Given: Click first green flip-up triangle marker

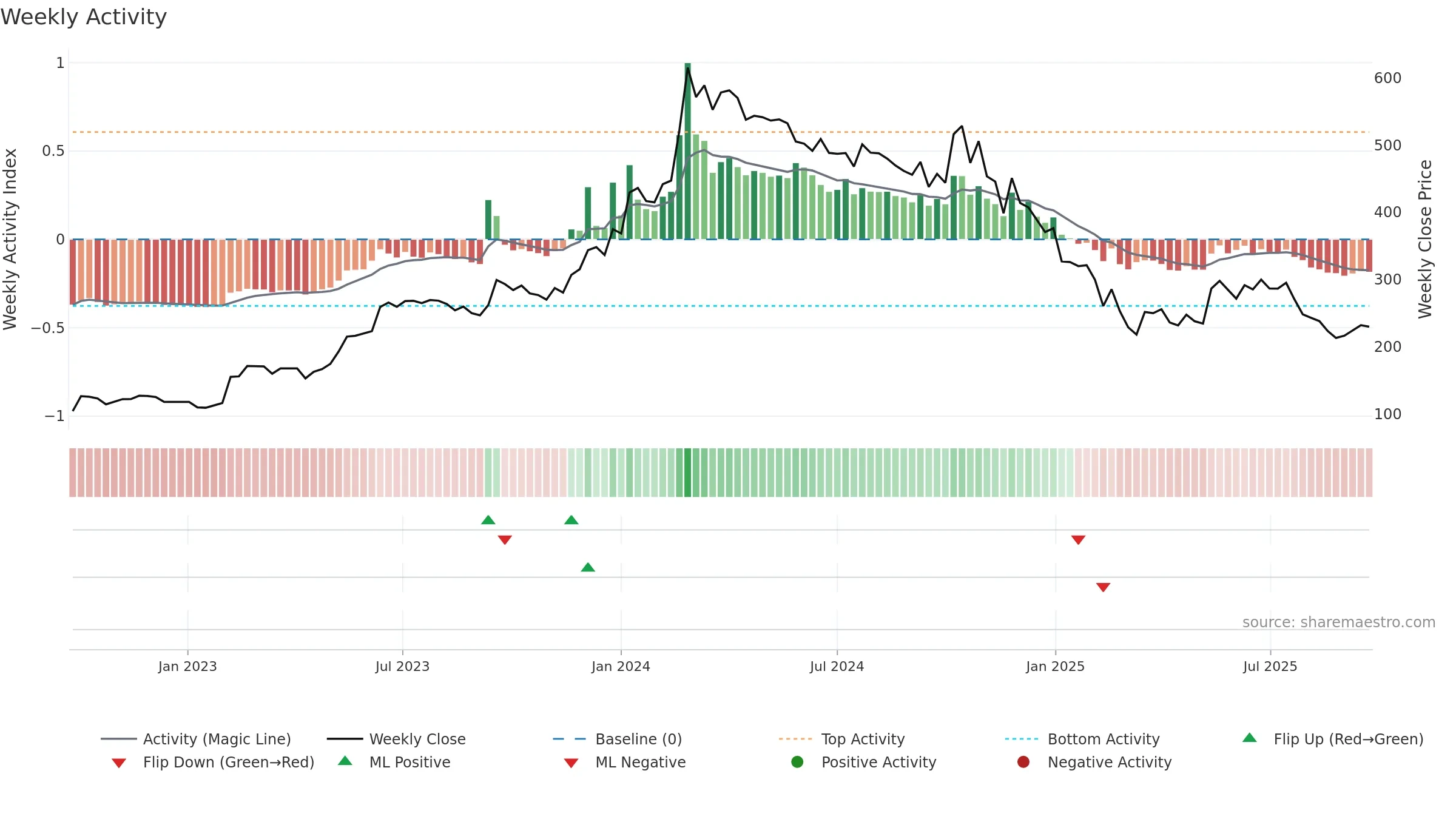Looking at the screenshot, I should pos(488,520).
